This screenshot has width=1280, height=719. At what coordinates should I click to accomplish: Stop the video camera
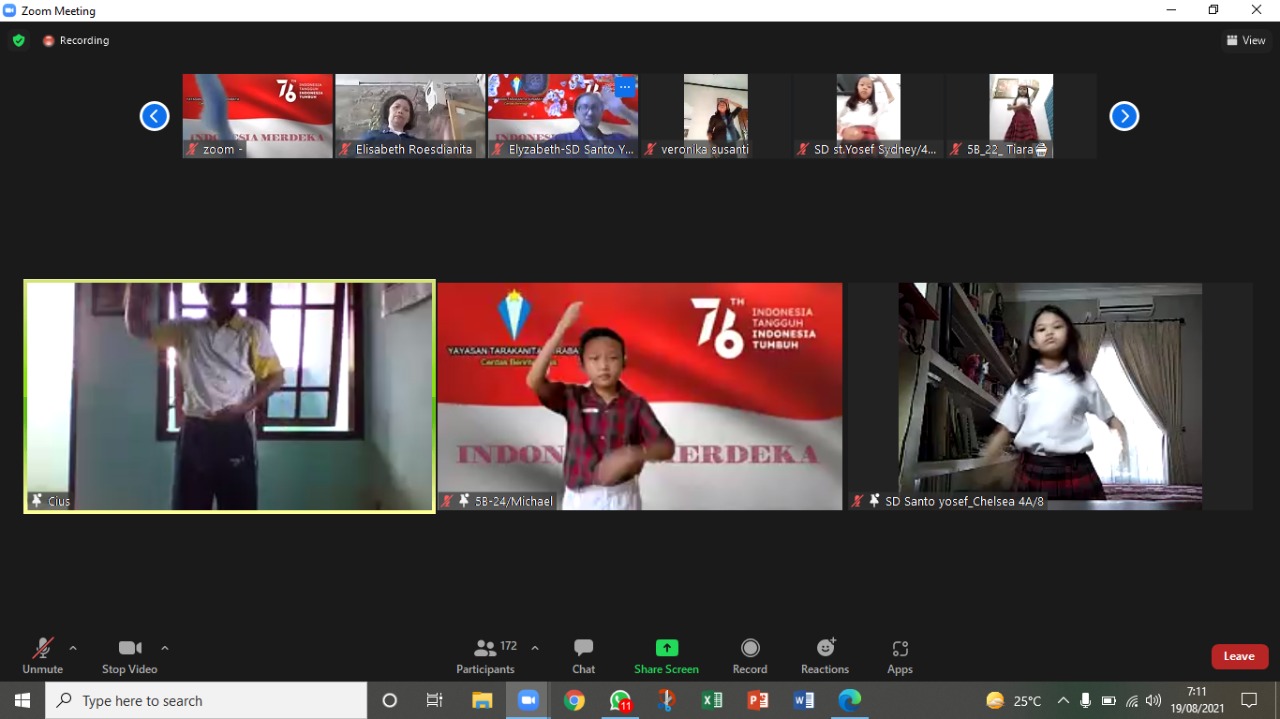coord(129,655)
